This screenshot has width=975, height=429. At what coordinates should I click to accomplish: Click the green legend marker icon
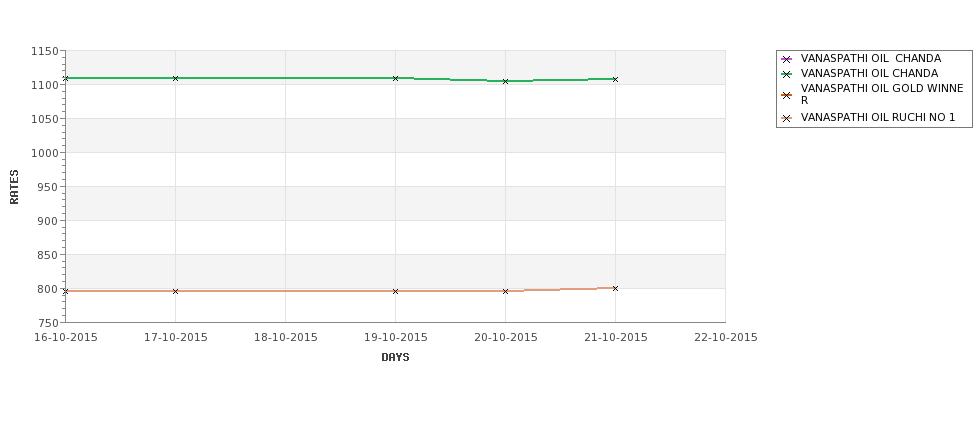point(787,74)
